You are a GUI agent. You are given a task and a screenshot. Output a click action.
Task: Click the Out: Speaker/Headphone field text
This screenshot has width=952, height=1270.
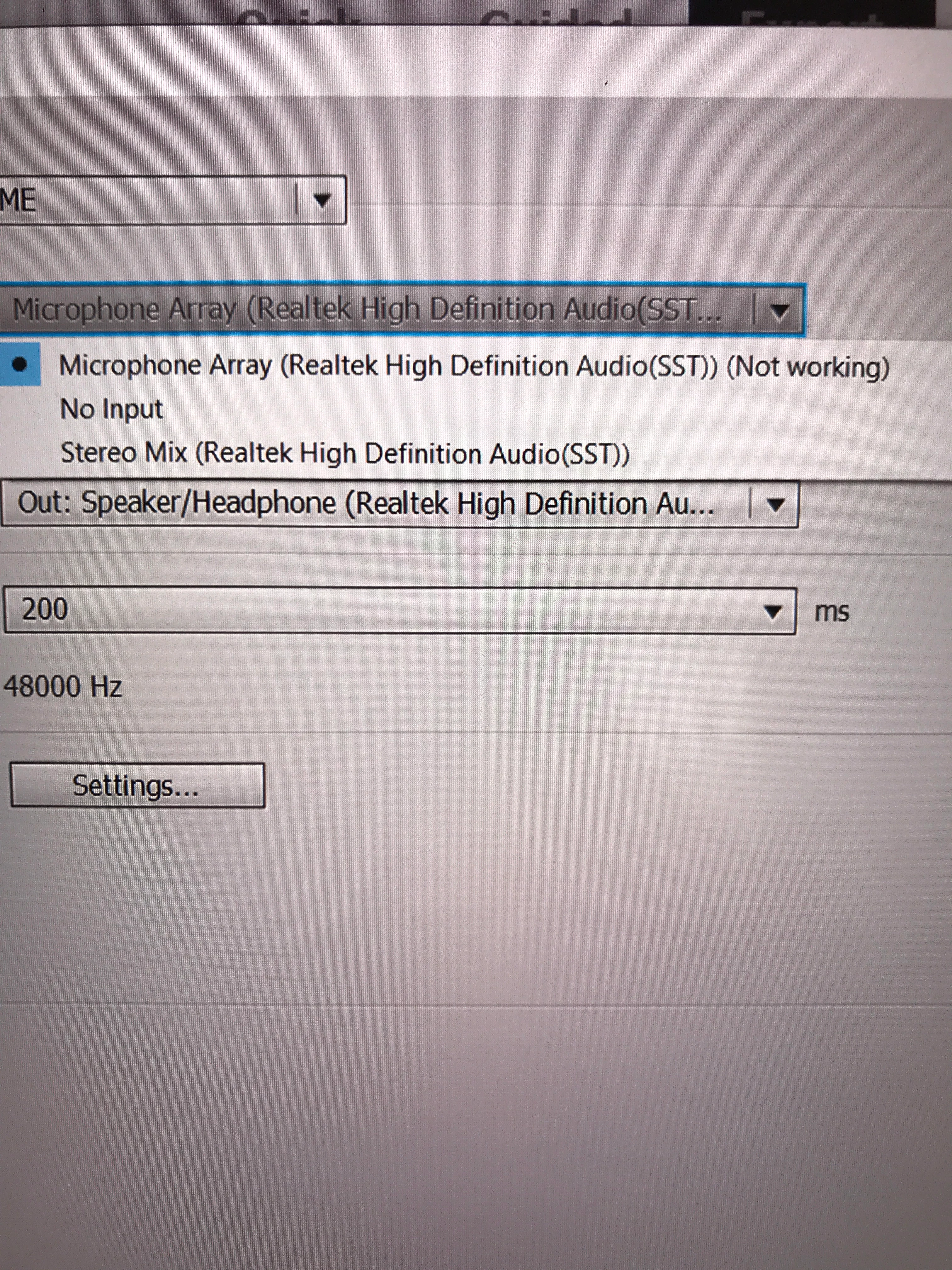pos(365,504)
